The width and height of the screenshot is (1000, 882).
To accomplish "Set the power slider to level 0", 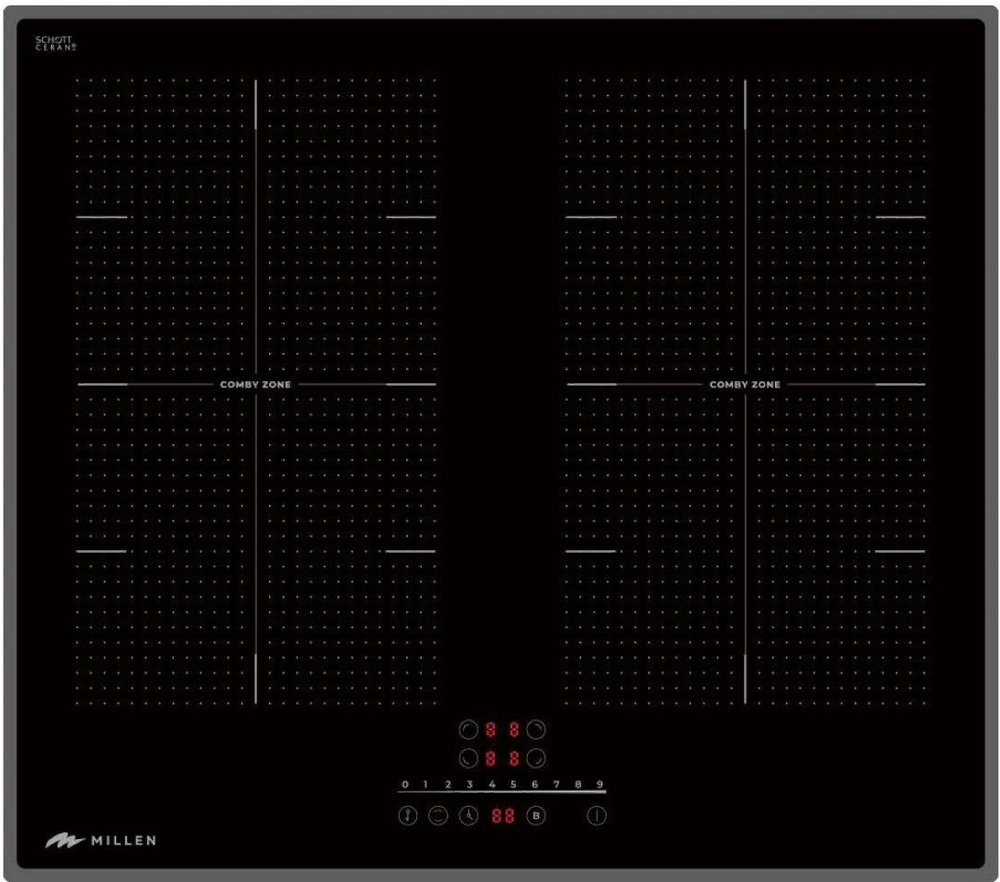I will click(x=405, y=785).
